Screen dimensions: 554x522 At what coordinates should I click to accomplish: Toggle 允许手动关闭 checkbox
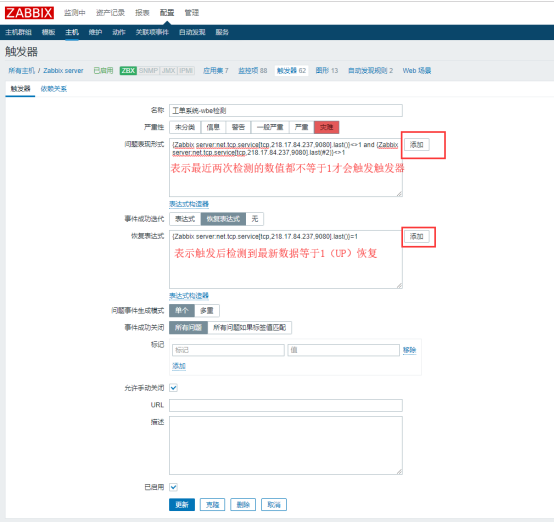173,388
